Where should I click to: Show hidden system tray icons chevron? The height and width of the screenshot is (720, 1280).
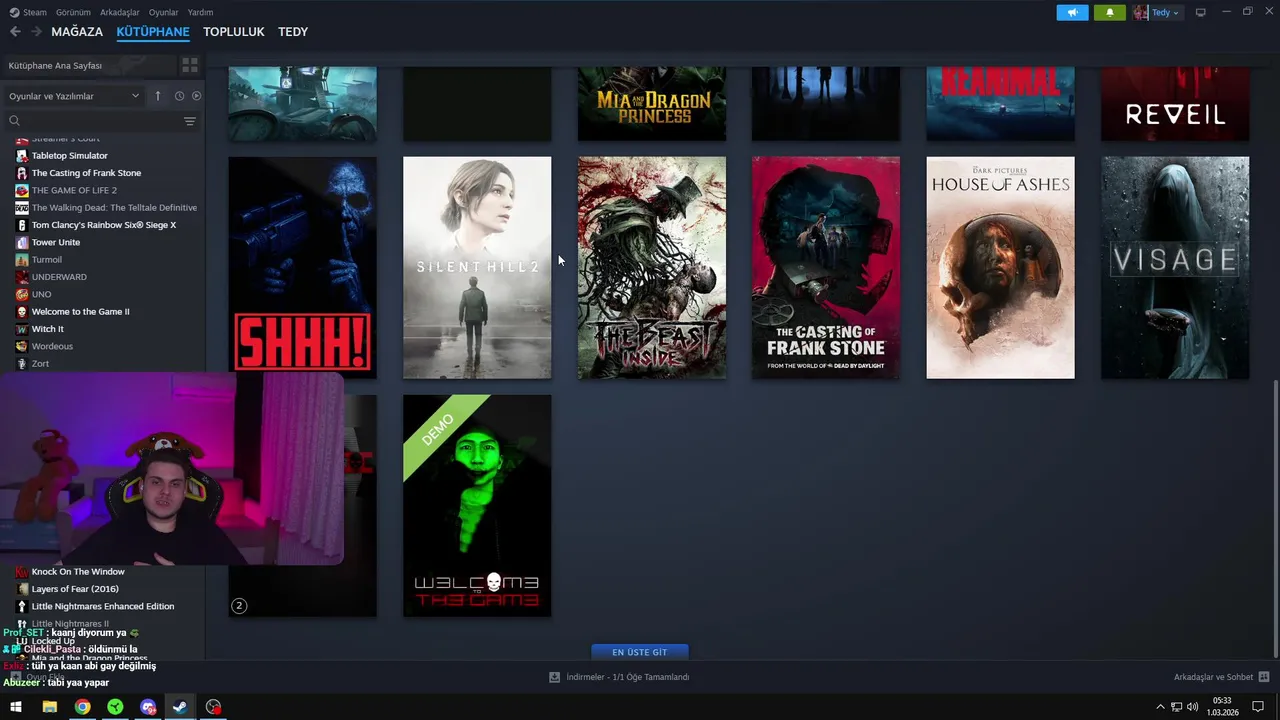click(1160, 707)
